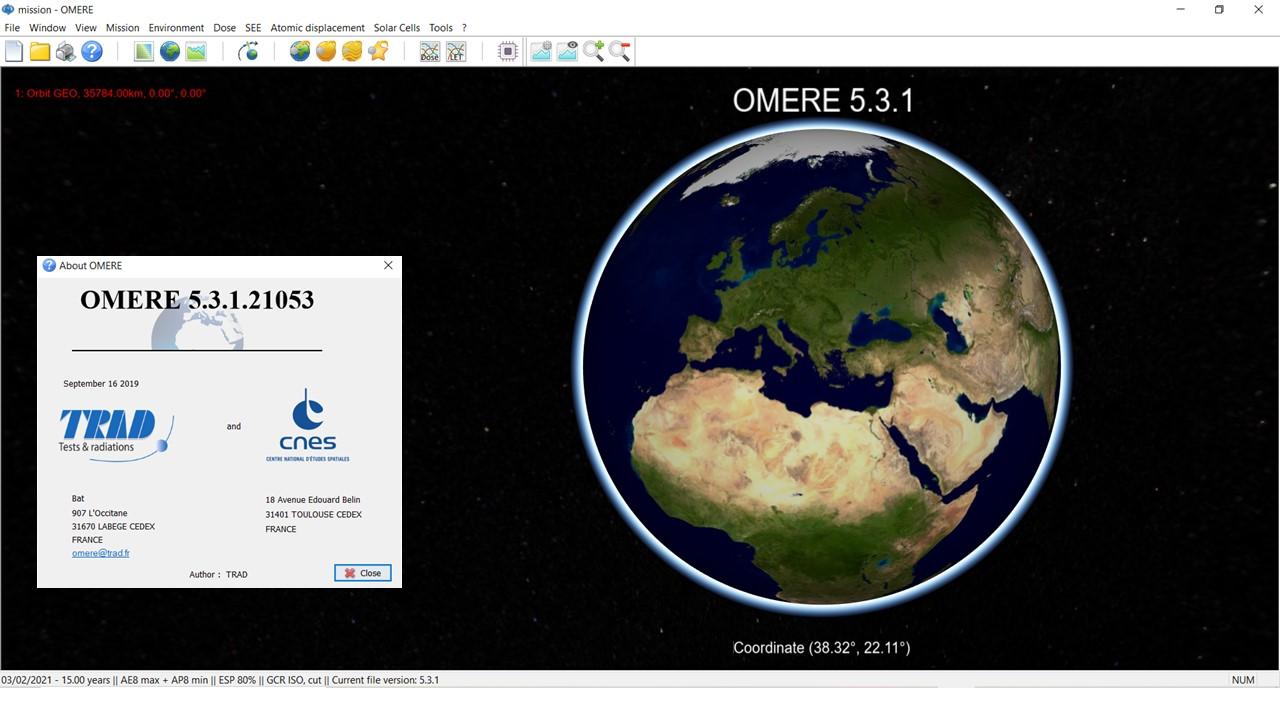Click the plain orange sphere toolbar icon
This screenshot has height=720, width=1280.
coord(326,51)
